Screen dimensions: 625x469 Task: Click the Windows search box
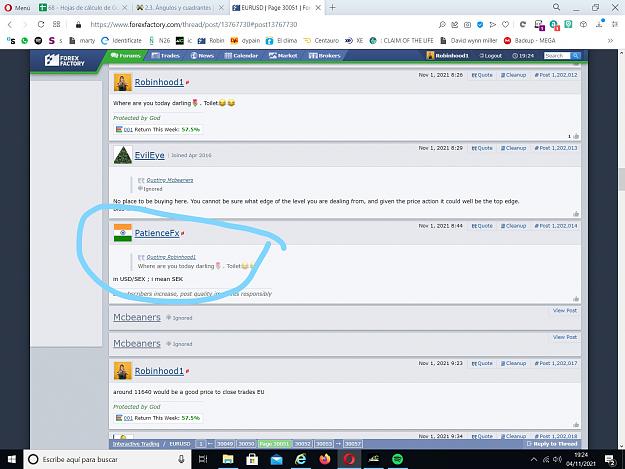coord(108,459)
